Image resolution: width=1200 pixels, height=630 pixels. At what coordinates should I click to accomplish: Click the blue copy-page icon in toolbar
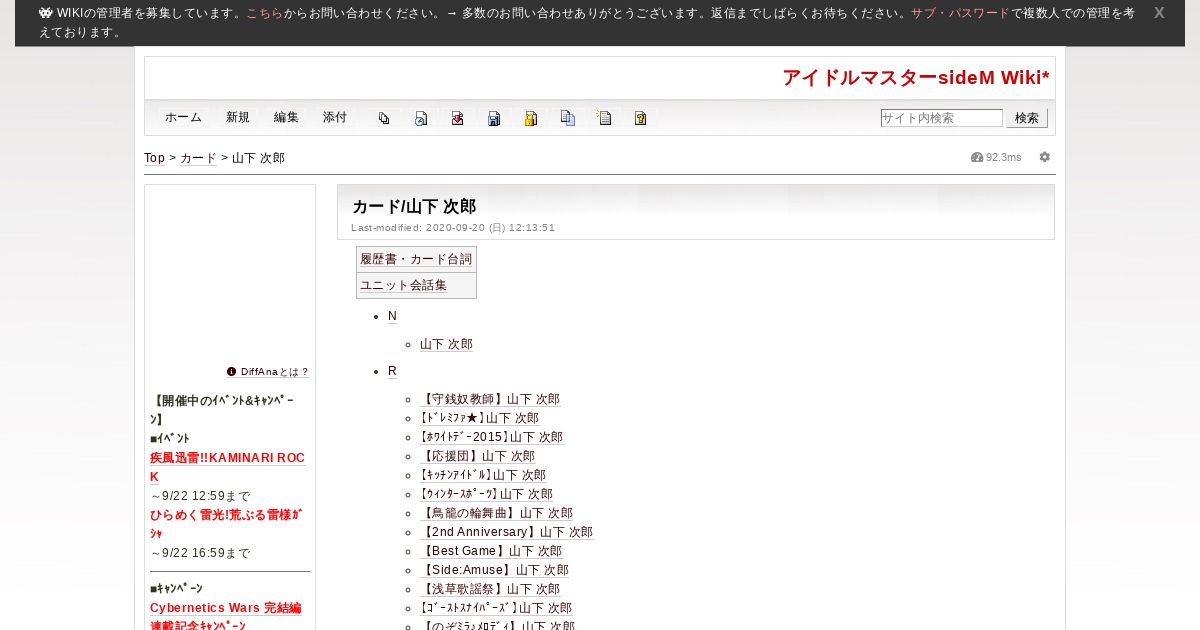pyautogui.click(x=567, y=118)
